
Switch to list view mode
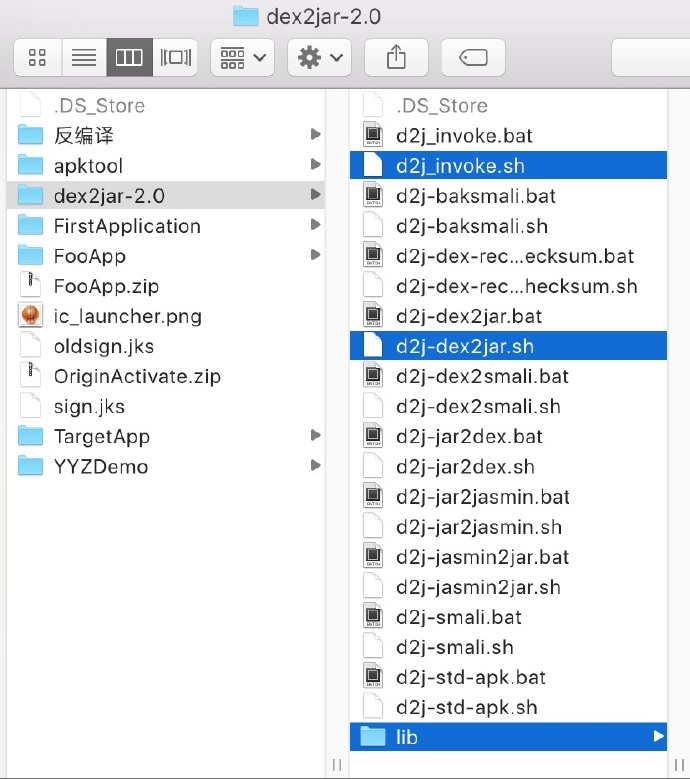point(84,58)
